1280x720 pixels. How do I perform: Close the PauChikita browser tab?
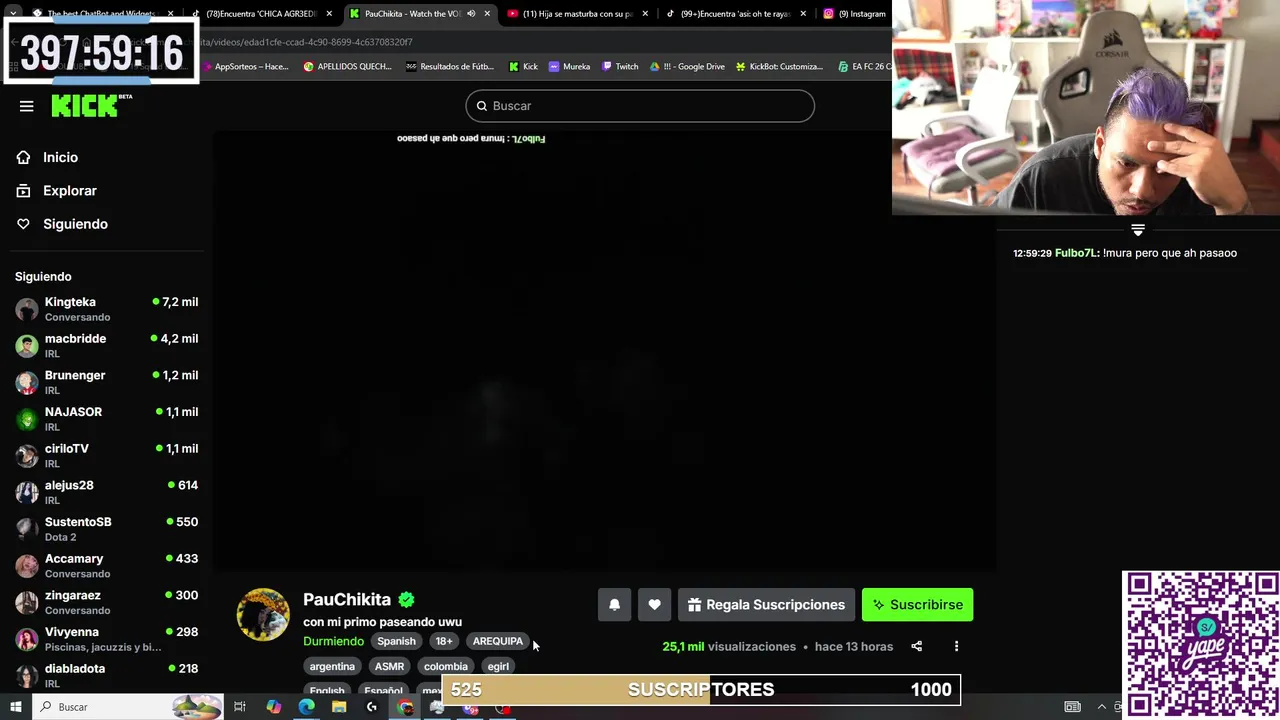[x=487, y=14]
